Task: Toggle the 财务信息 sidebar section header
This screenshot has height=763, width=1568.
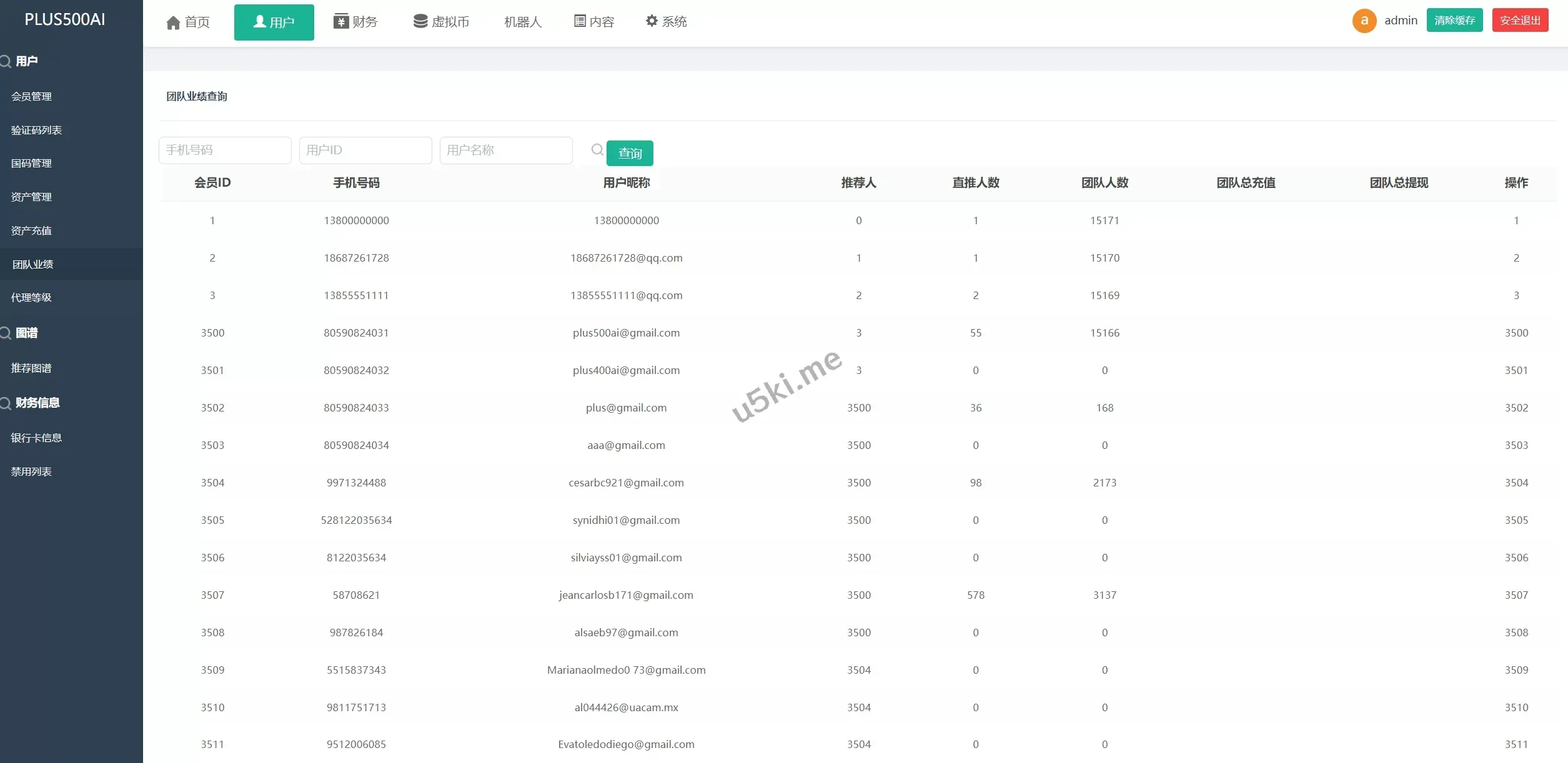Action: (37, 403)
